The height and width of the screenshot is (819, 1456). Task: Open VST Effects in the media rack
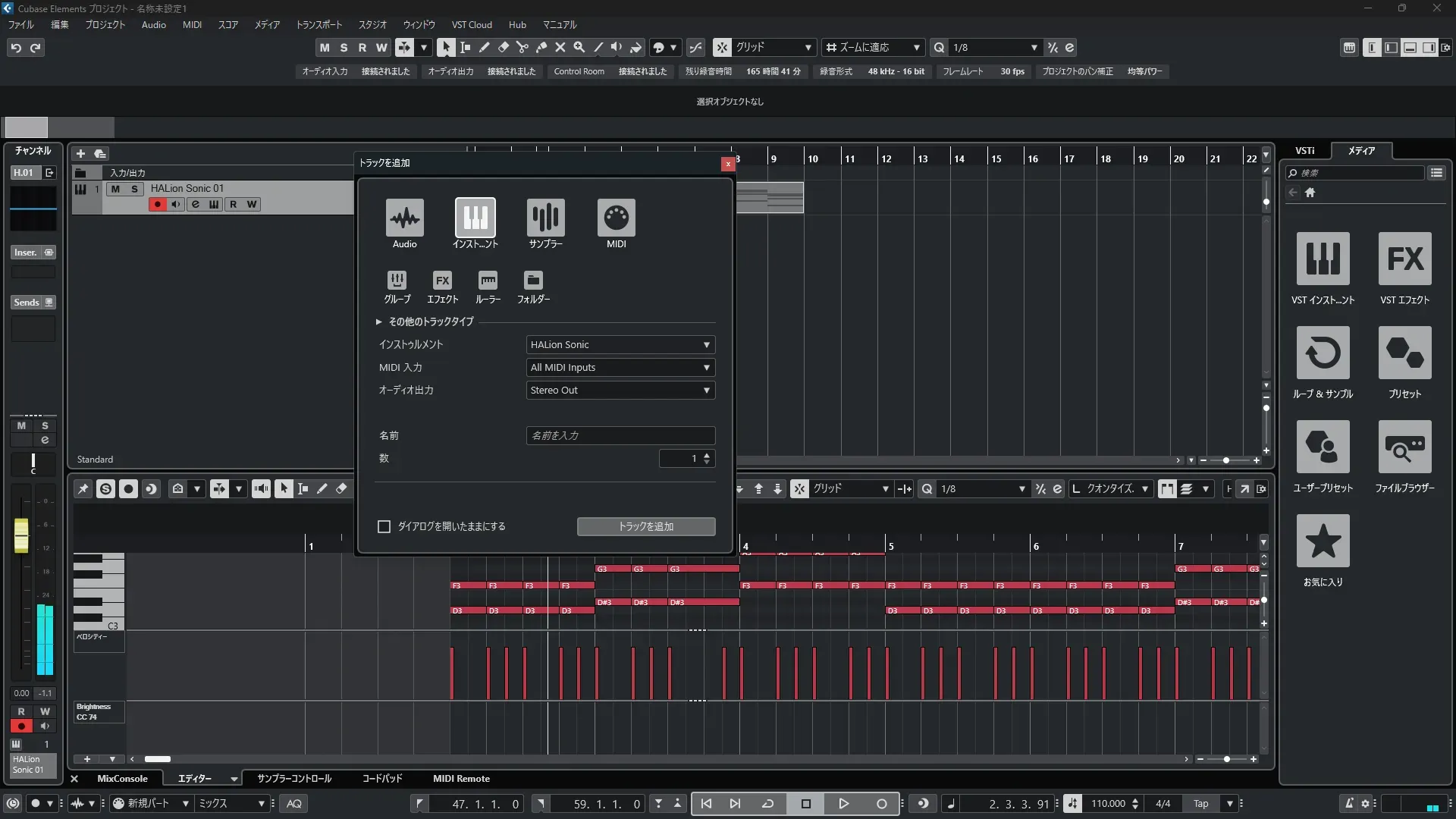pos(1404,259)
